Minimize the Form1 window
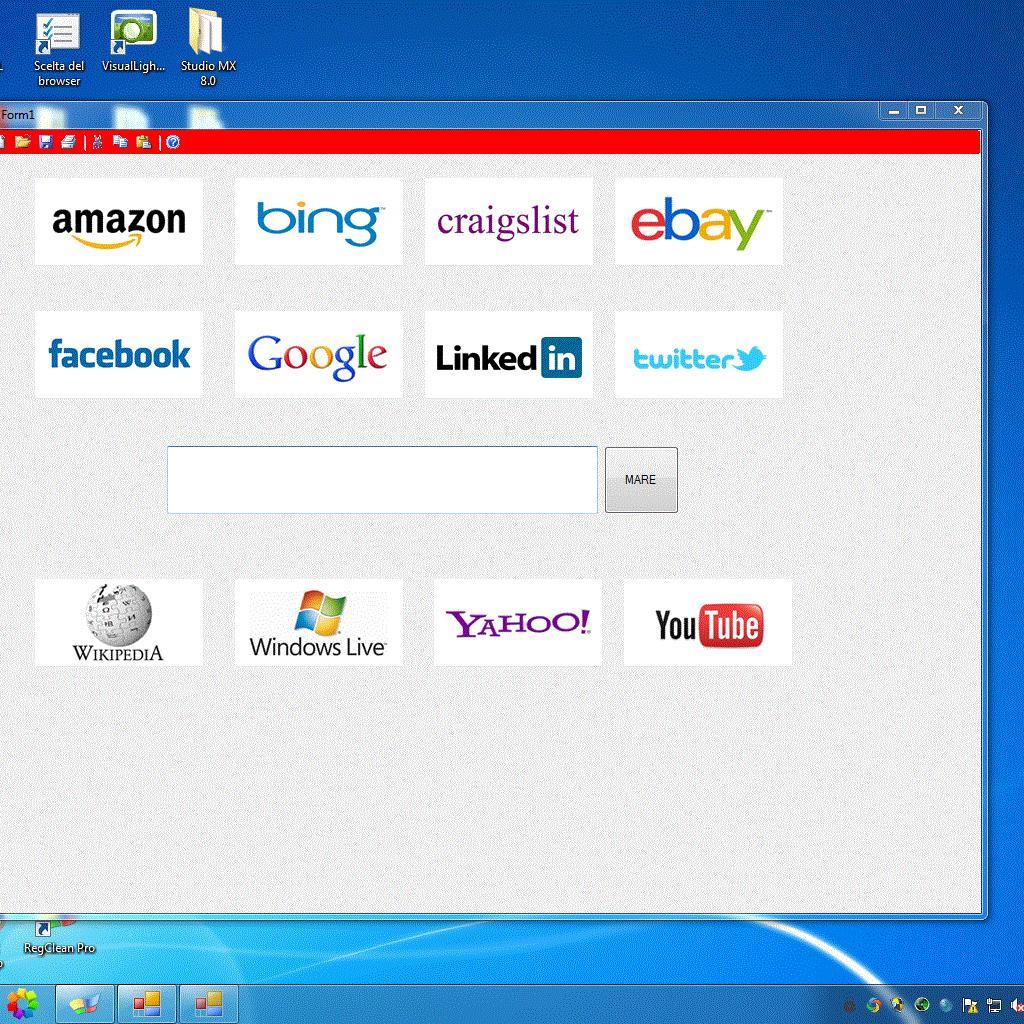This screenshot has width=1024, height=1024. 895,111
